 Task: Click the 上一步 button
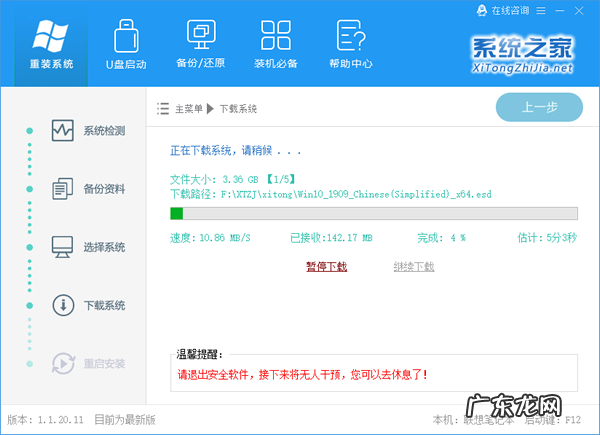point(539,107)
